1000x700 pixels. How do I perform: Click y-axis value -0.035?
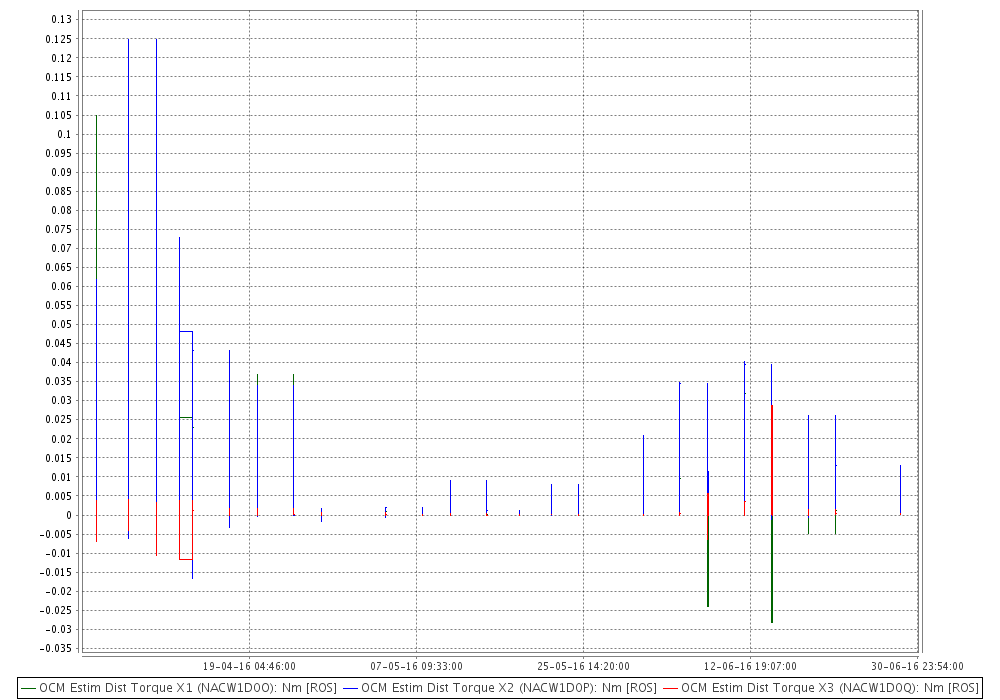pyautogui.click(x=56, y=648)
